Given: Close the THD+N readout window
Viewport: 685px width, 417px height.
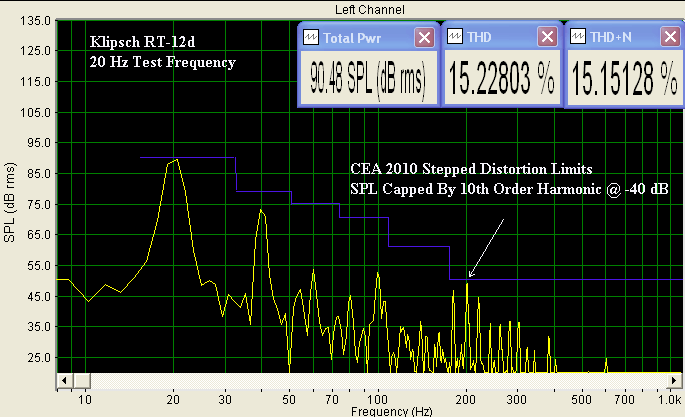Looking at the screenshot, I should tap(670, 37).
